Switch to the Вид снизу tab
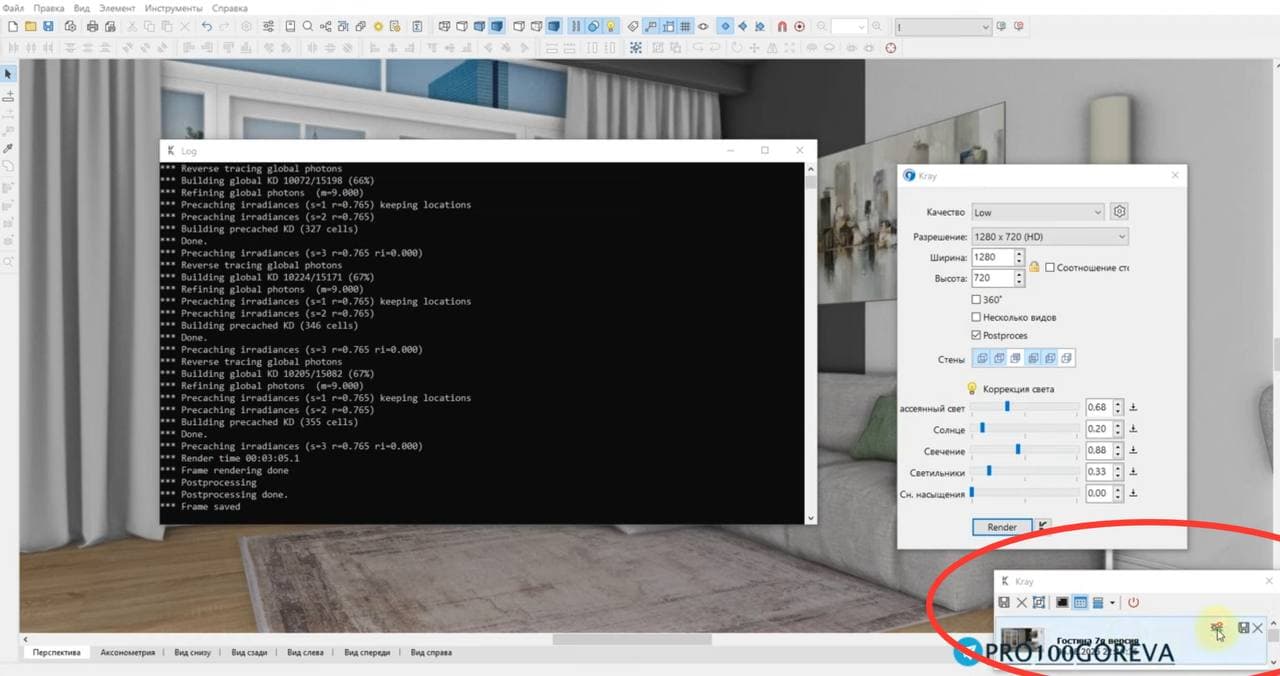1280x676 pixels. tap(193, 652)
